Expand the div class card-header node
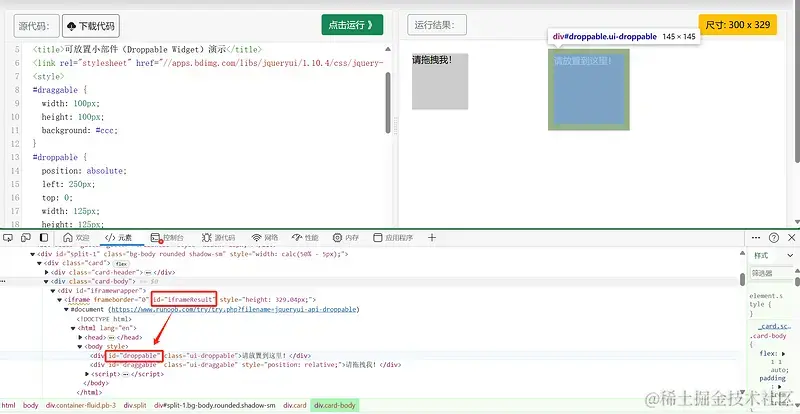The width and height of the screenshot is (800, 414). (x=46, y=272)
